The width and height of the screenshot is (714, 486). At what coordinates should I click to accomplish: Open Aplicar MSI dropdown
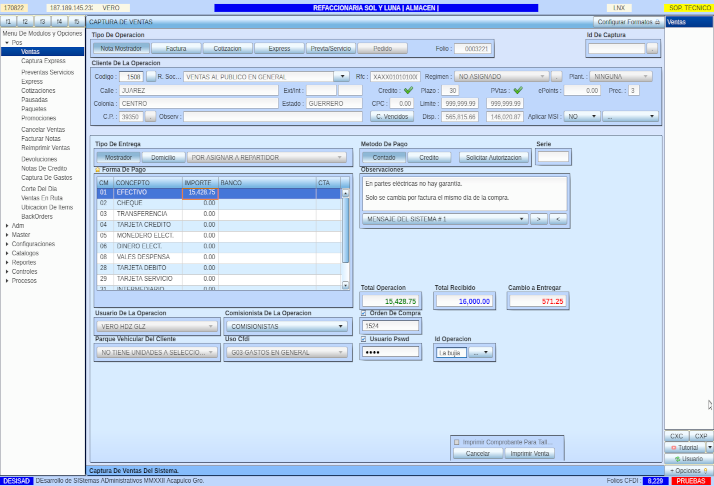pyautogui.click(x=582, y=117)
